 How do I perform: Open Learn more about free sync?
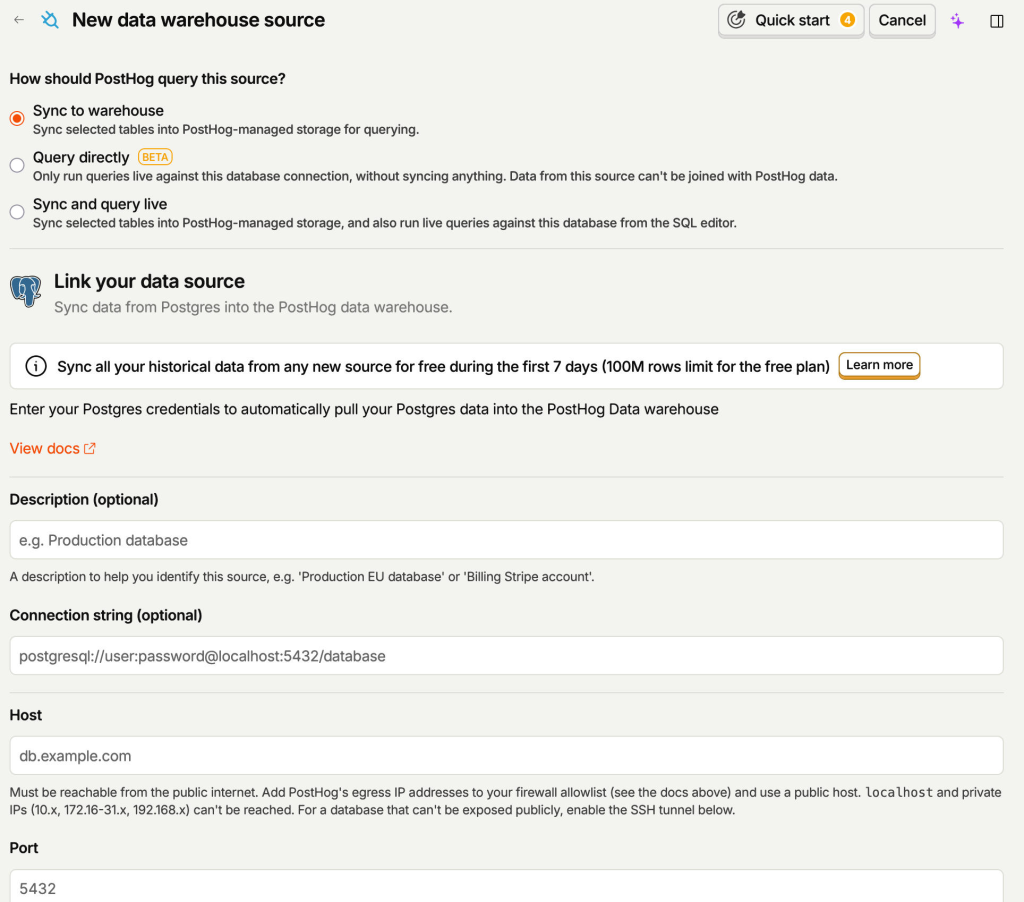(x=879, y=365)
